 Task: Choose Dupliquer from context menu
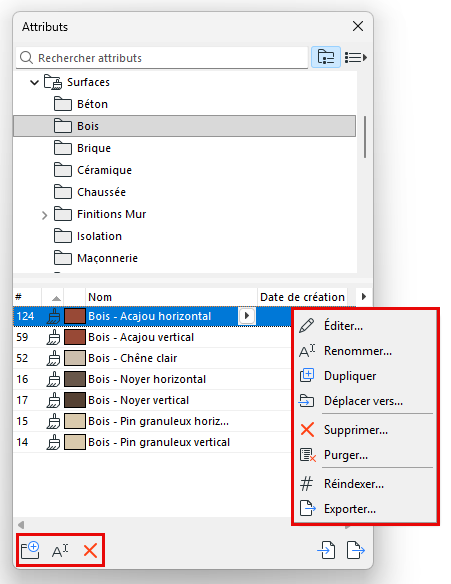pyautogui.click(x=365, y=376)
